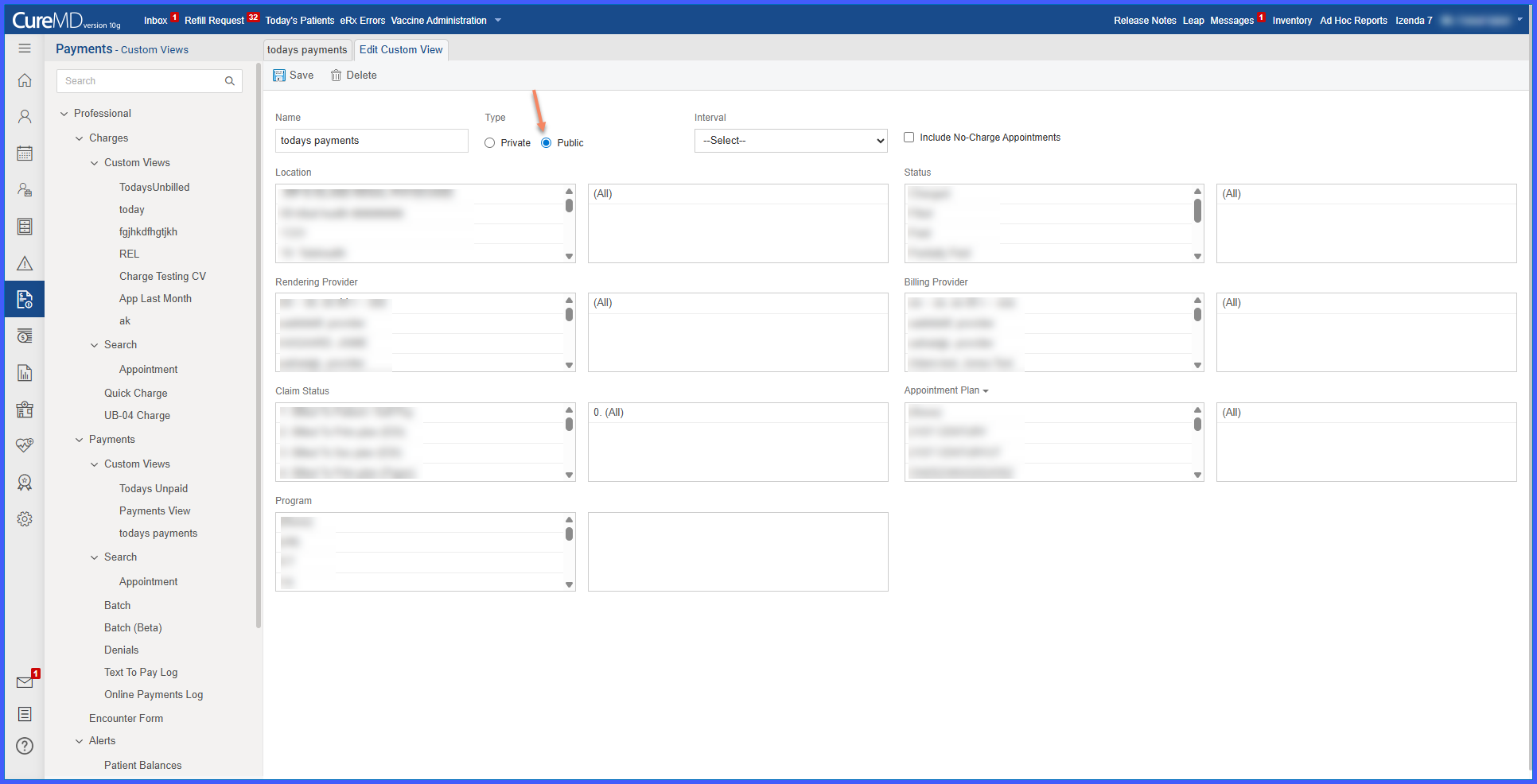Viewport: 1537px width, 784px height.
Task: Open the Encounter Form item
Action: 126,719
